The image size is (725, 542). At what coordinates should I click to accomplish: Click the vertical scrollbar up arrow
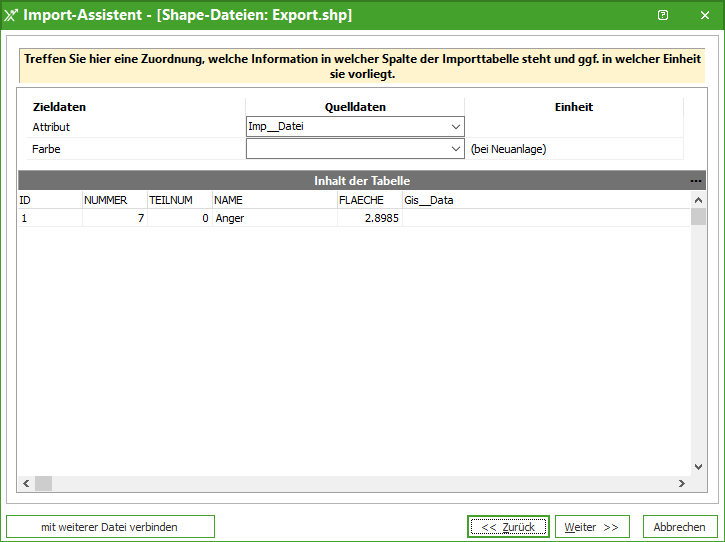698,200
